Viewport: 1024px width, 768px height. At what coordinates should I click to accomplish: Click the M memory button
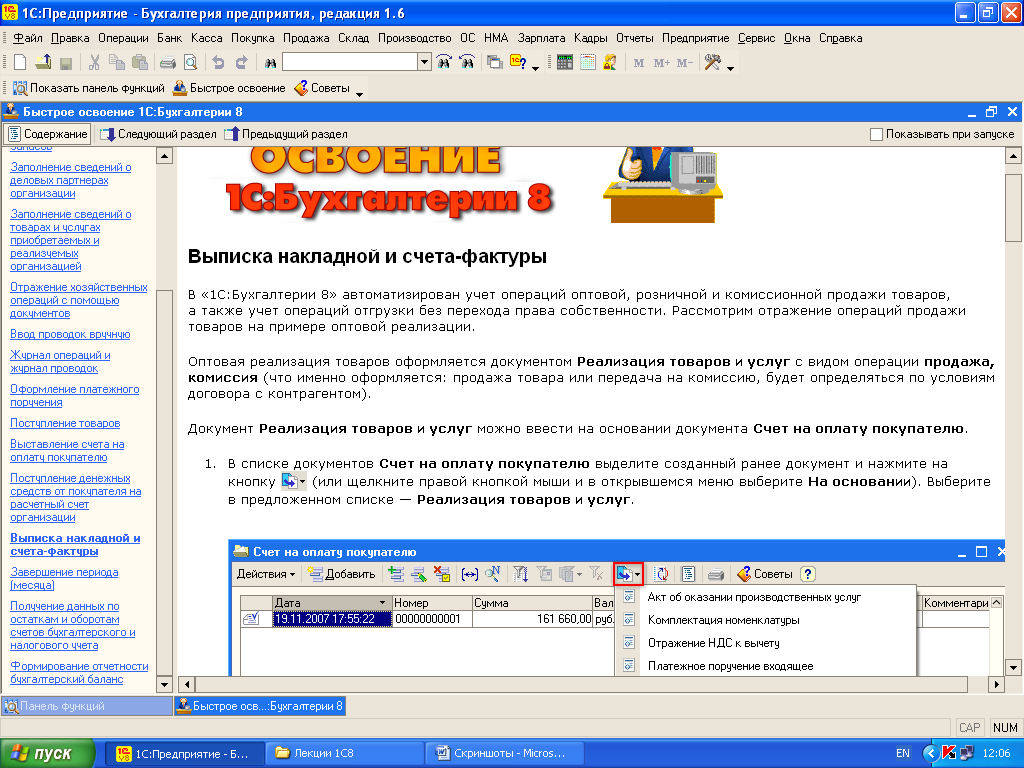[x=639, y=63]
